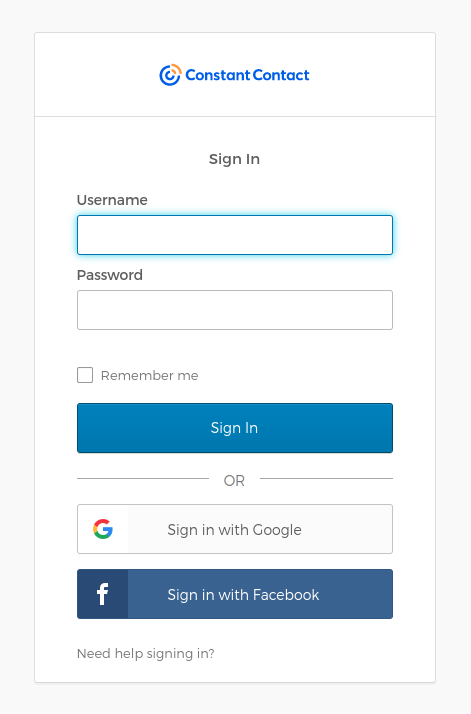Click the Google G logo icon
471x714 pixels.
pyautogui.click(x=103, y=529)
